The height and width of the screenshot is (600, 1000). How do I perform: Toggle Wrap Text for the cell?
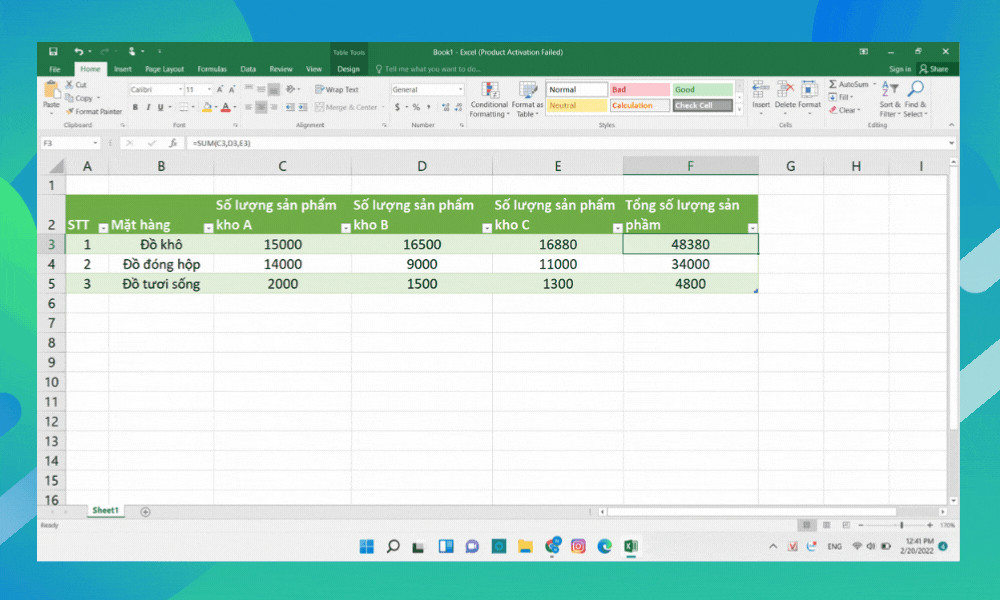tap(337, 89)
